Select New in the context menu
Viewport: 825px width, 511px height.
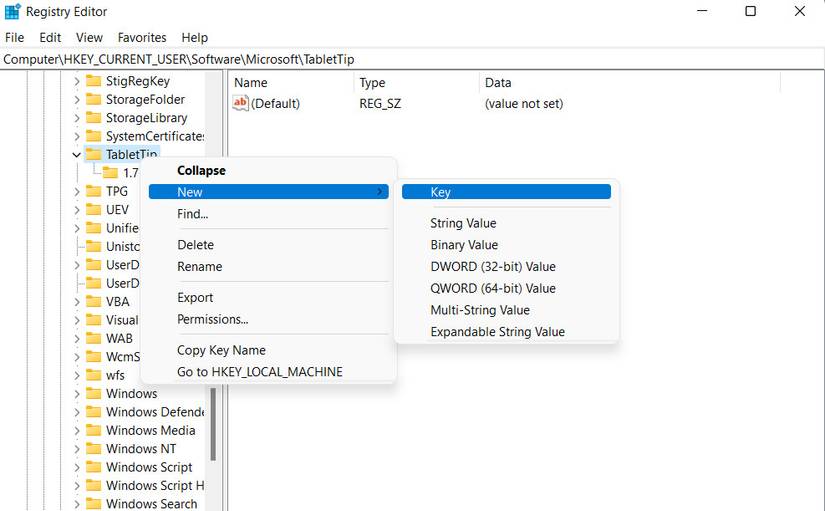tap(269, 192)
